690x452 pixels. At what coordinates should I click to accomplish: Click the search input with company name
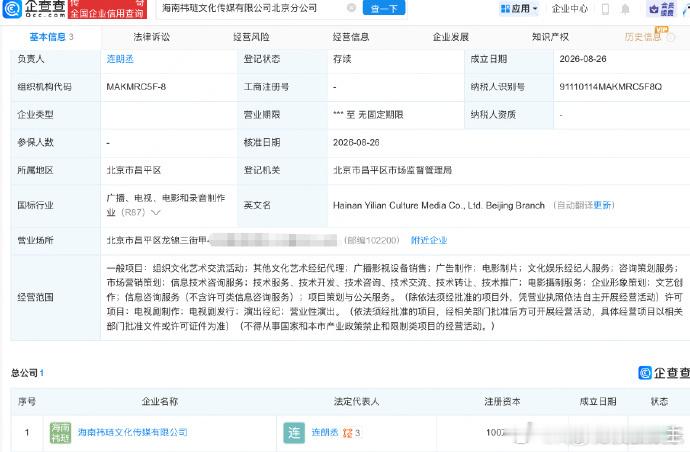(253, 8)
